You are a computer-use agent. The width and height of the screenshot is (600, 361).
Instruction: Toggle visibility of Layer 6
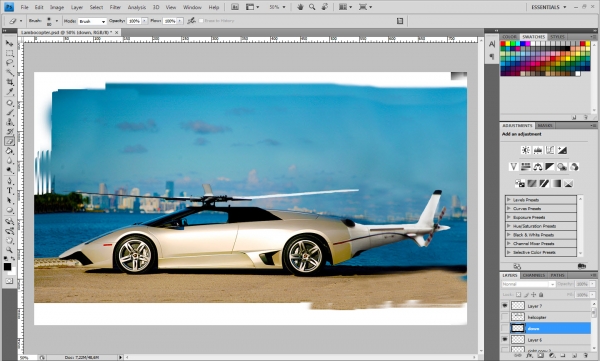pyautogui.click(x=505, y=340)
